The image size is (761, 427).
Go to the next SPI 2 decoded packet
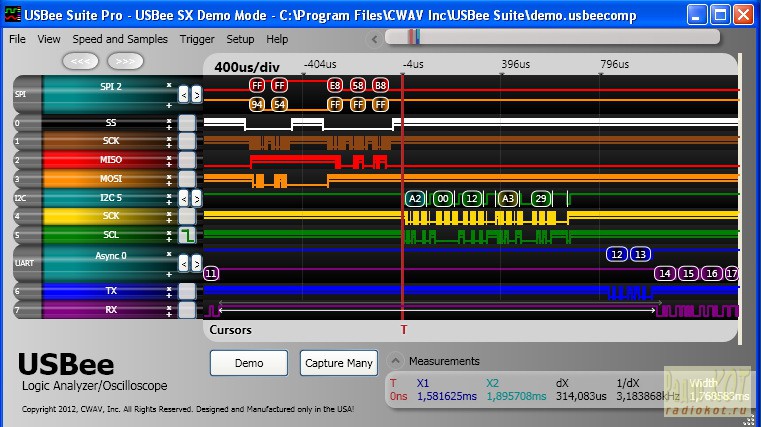196,95
